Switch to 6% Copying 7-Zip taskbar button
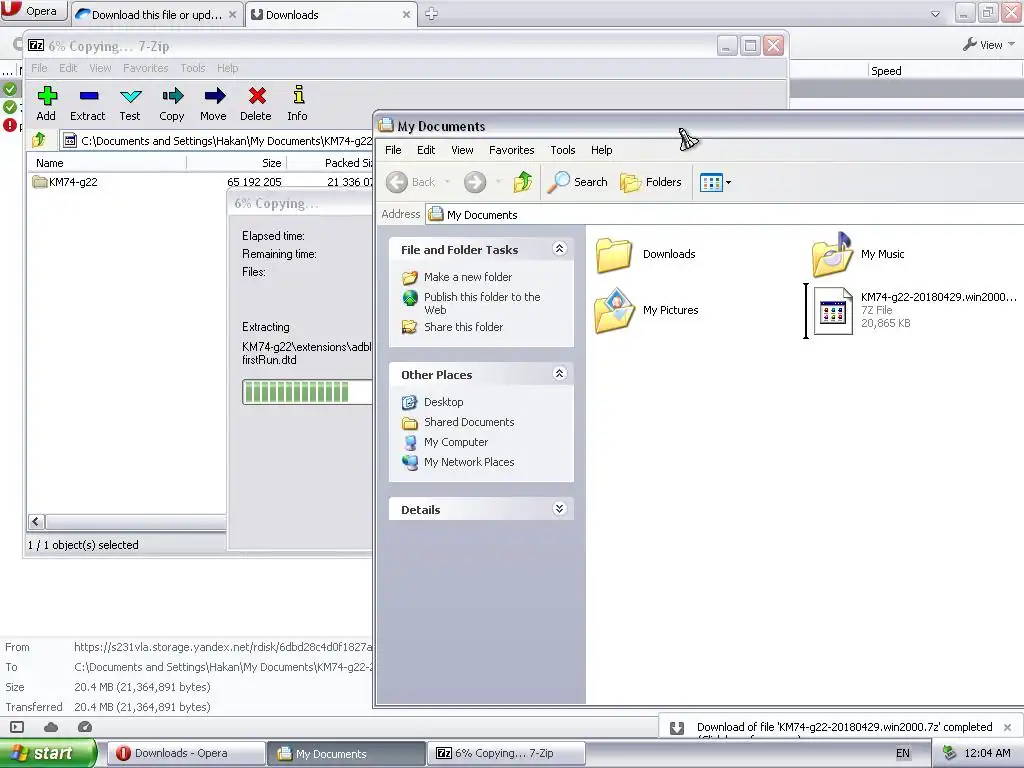The width and height of the screenshot is (1024, 768). [506, 754]
